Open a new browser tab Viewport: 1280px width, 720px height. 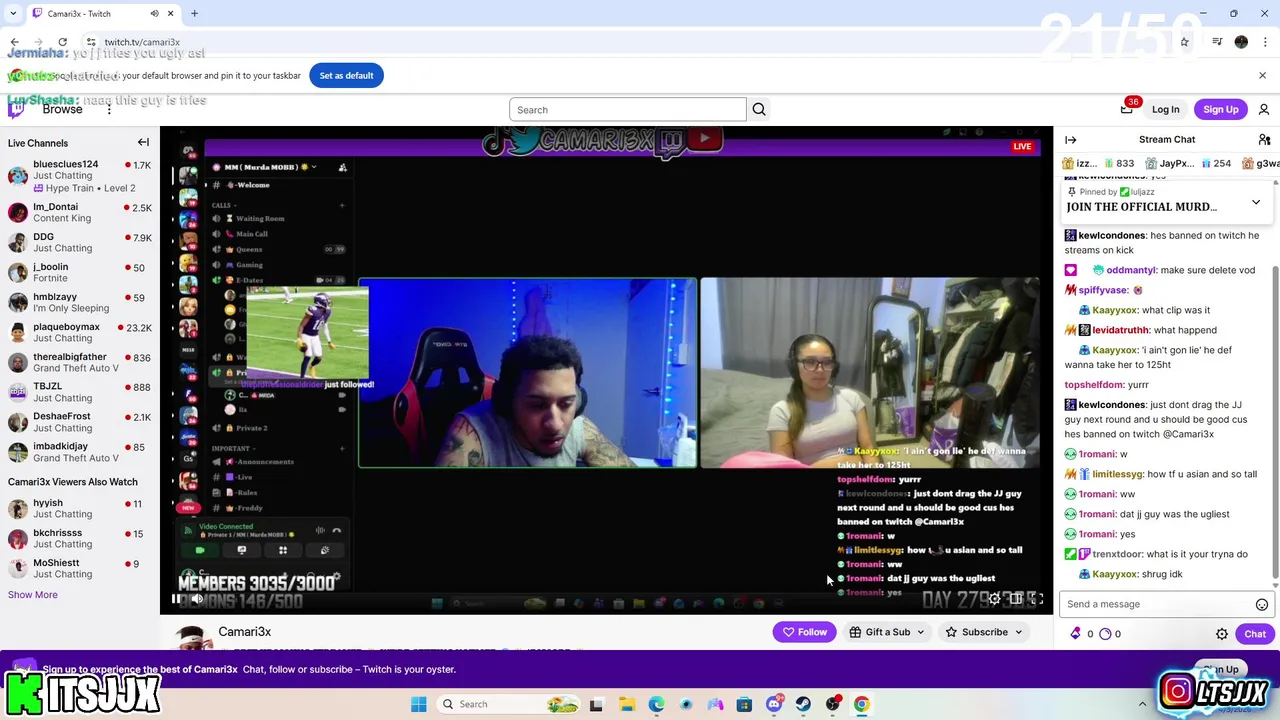(194, 14)
